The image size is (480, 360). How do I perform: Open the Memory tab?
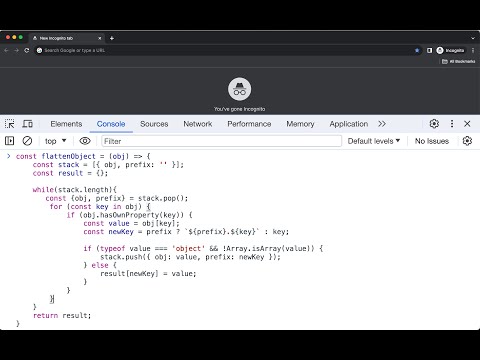[x=300, y=124]
